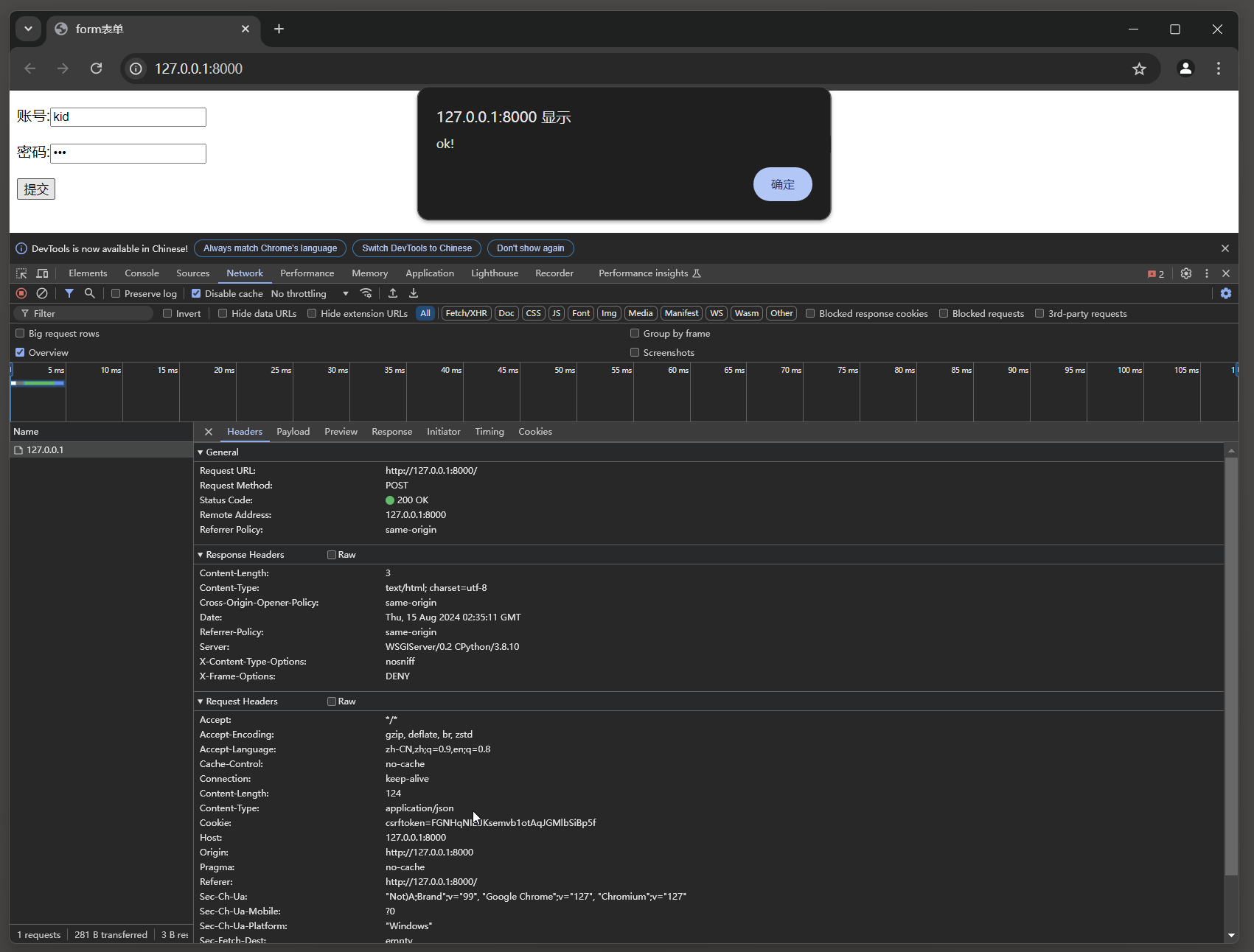Enable Big request rows
The width and height of the screenshot is (1254, 952).
coord(20,333)
